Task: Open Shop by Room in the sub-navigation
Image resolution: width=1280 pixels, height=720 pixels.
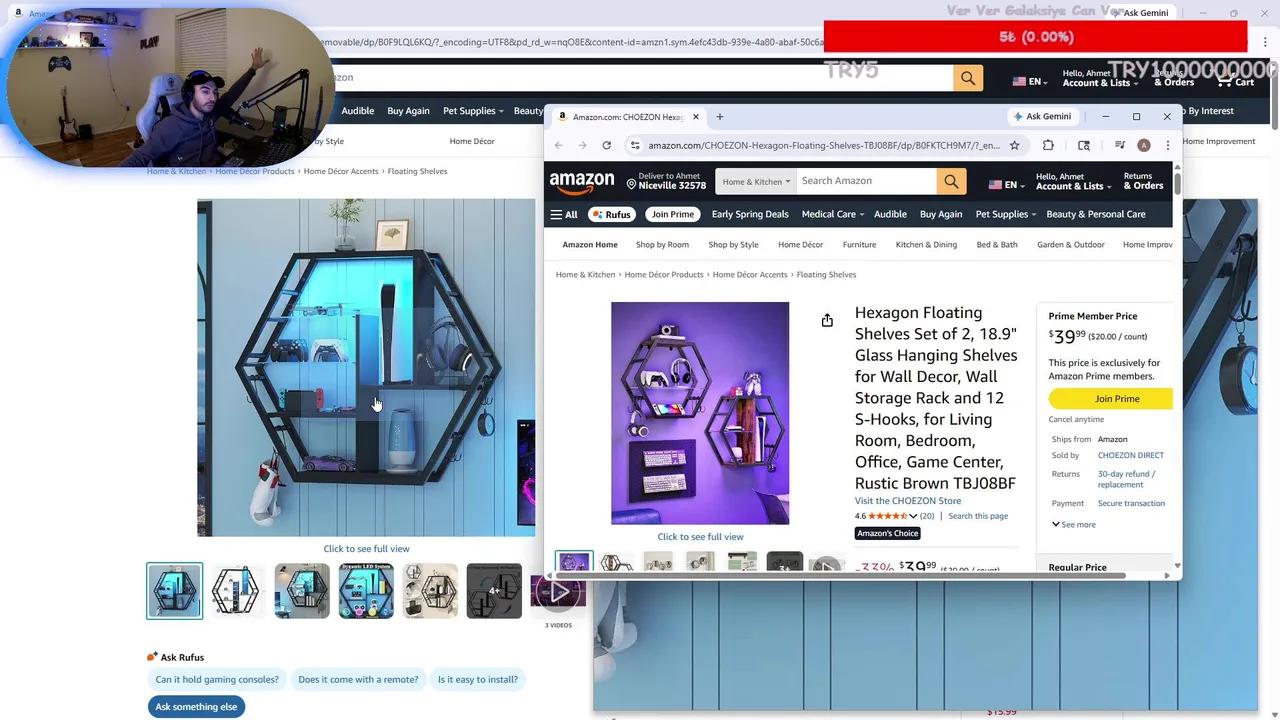Action: (662, 244)
